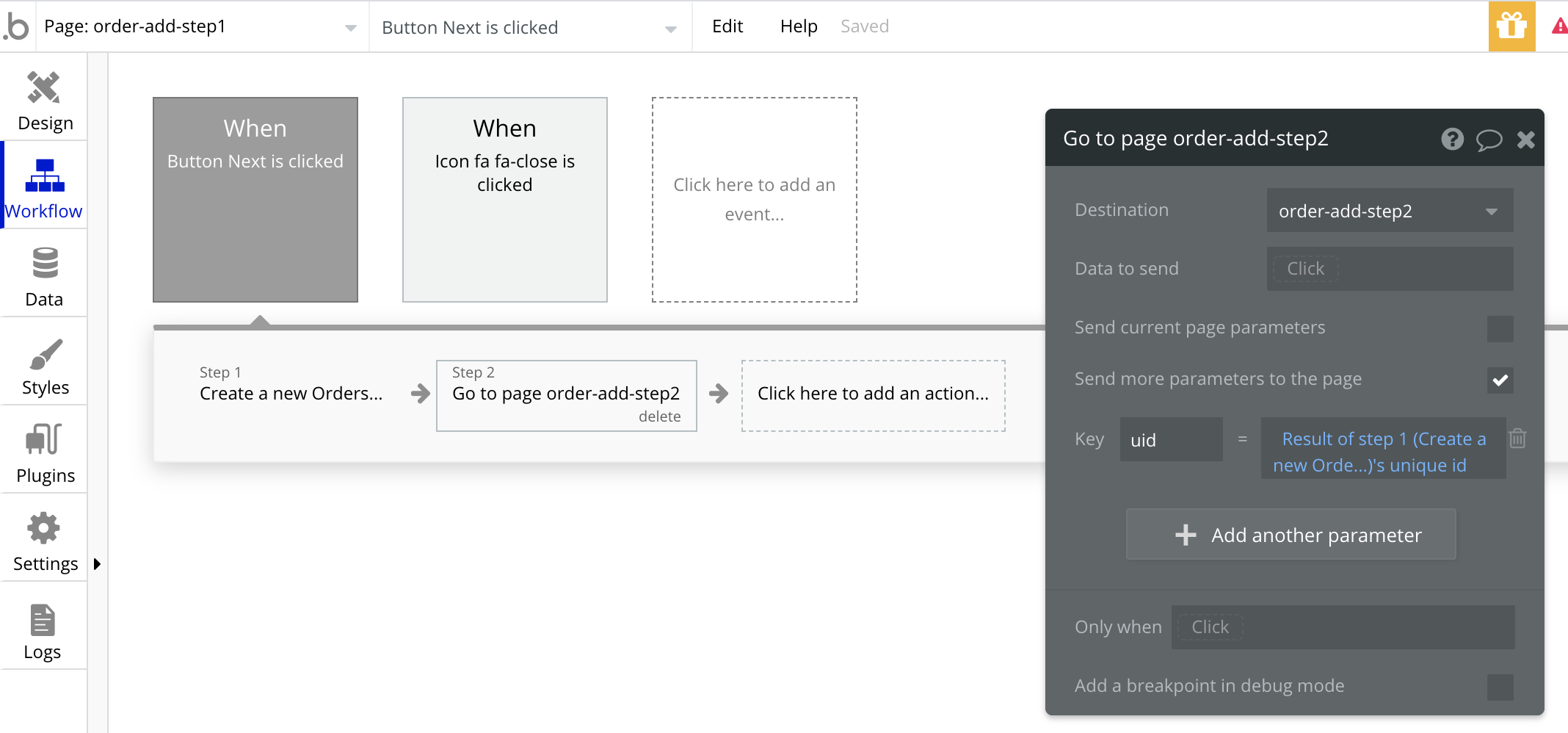Open the Page order-add-step1 dropdown
1568x733 pixels.
point(200,27)
